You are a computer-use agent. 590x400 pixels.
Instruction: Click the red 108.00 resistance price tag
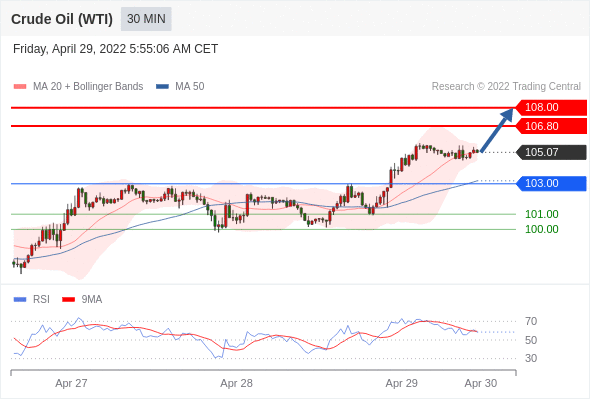tap(551, 108)
